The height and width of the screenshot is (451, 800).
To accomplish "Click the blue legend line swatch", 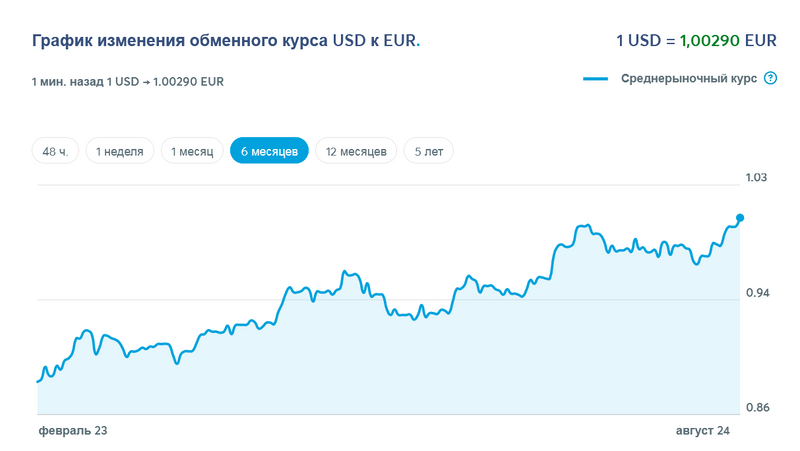I will click(596, 79).
